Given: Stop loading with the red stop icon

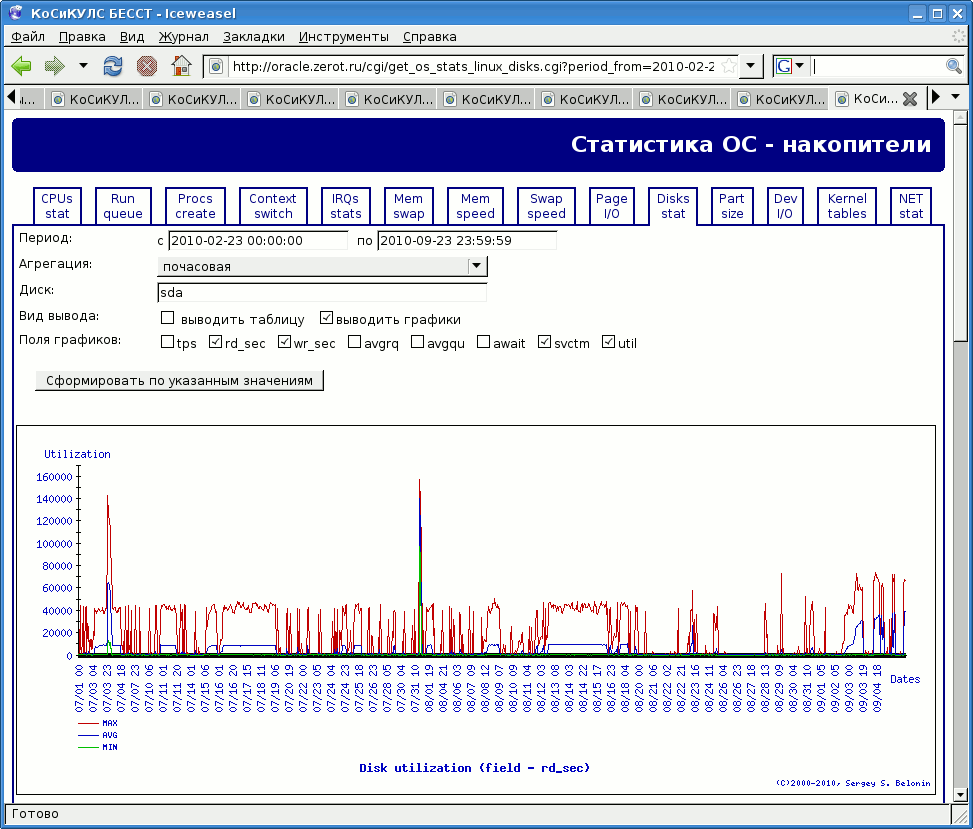Looking at the screenshot, I should [x=147, y=66].
